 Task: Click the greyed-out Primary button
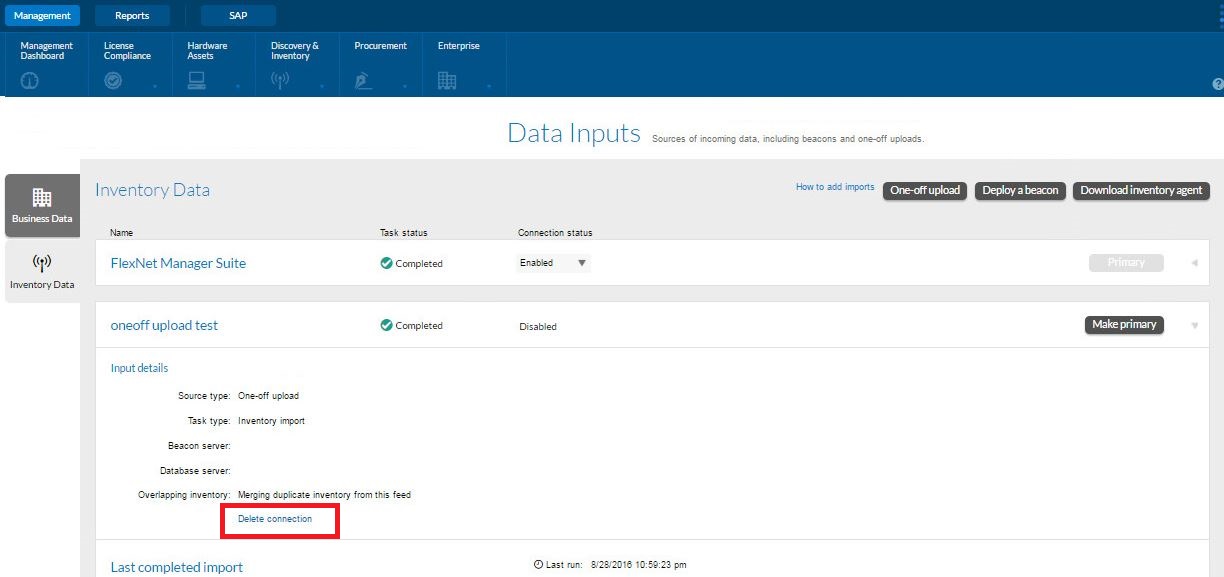pos(1126,263)
